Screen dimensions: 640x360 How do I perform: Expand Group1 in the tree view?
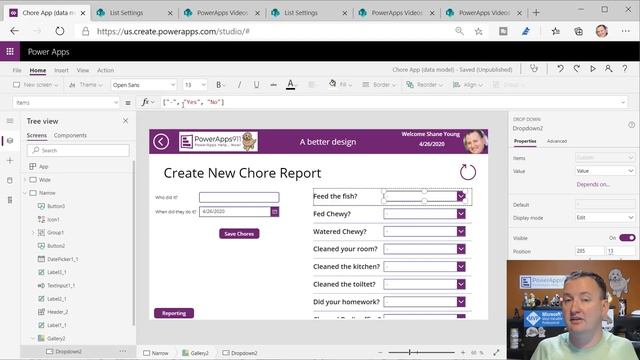tap(33, 232)
